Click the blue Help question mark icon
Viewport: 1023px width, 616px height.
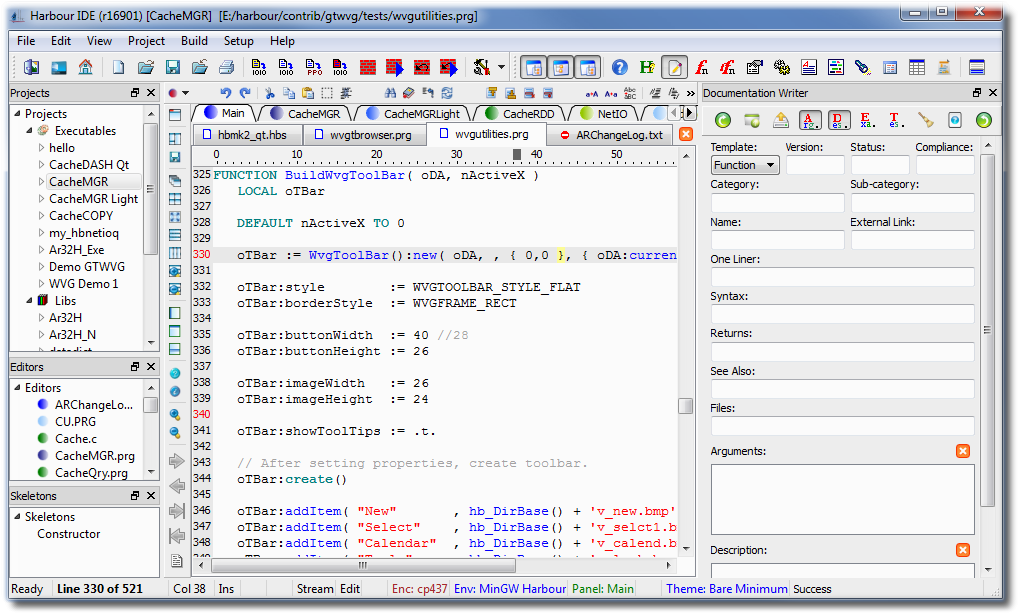click(x=620, y=68)
